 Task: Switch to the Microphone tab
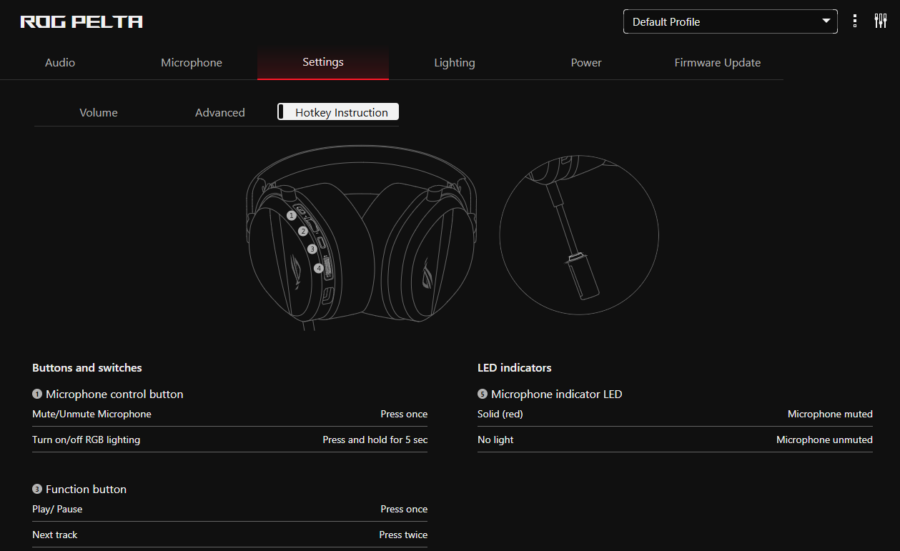pyautogui.click(x=191, y=63)
